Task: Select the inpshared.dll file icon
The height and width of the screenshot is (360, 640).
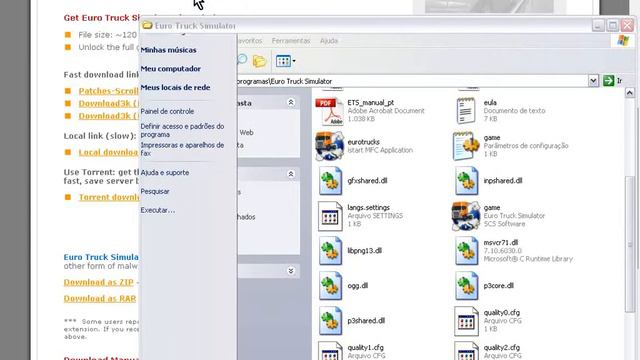Action: click(x=467, y=181)
